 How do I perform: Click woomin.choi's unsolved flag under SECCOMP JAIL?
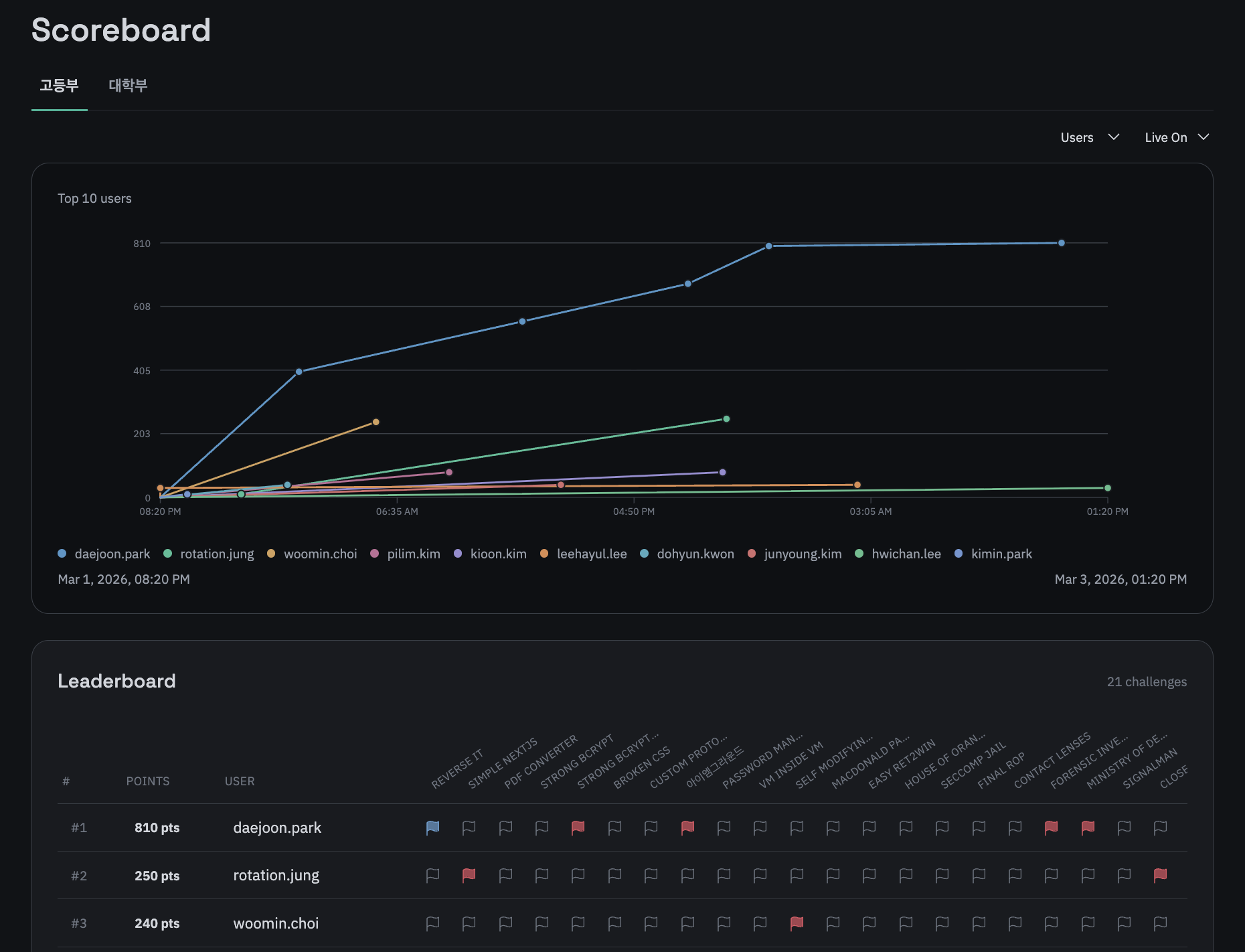pyautogui.click(x=942, y=923)
